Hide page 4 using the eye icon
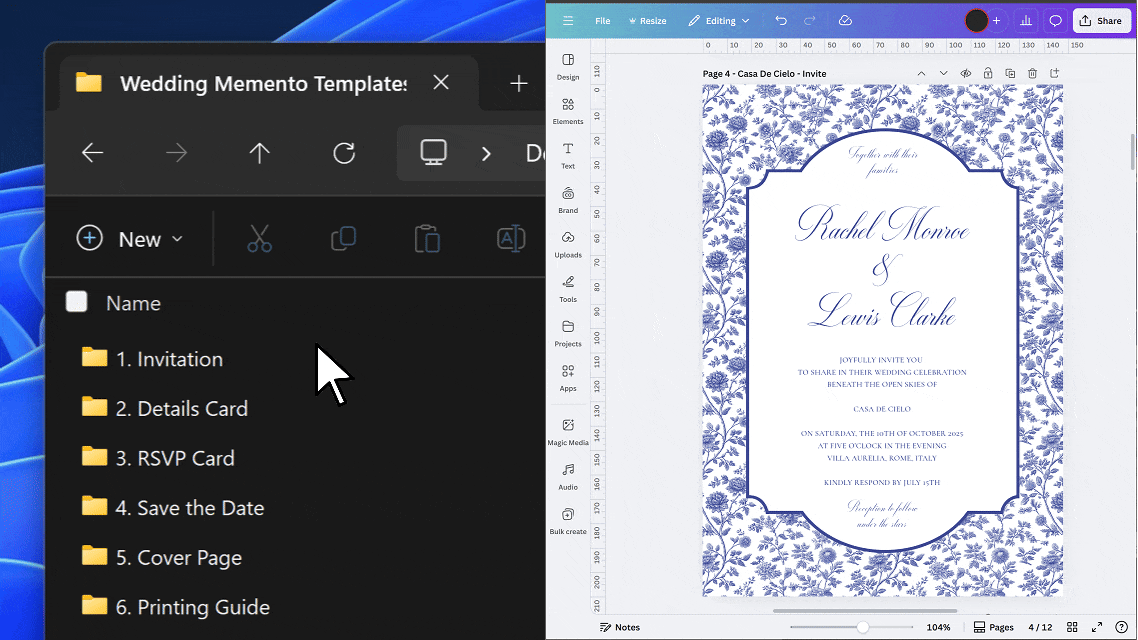This screenshot has height=640, width=1138. pyautogui.click(x=966, y=74)
